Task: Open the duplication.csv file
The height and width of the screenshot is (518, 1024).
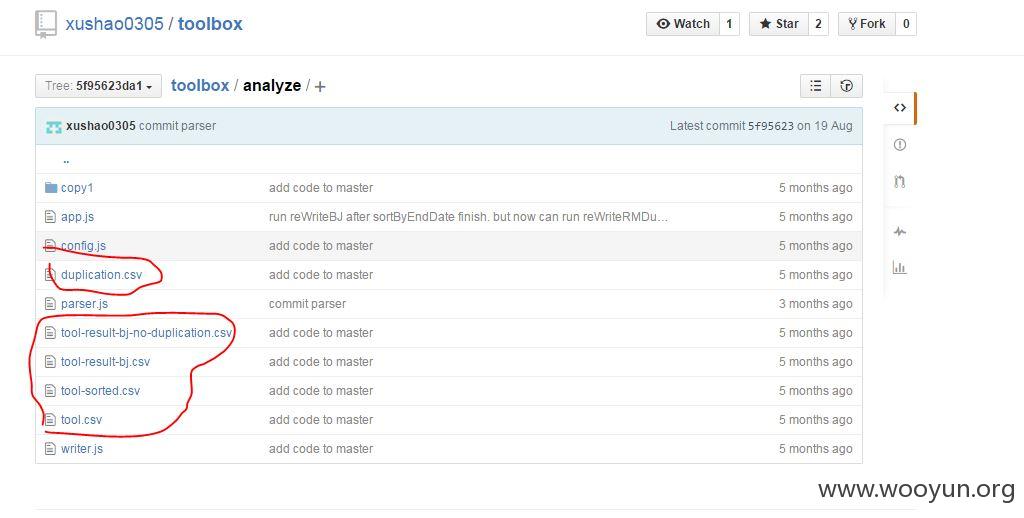Action: click(x=101, y=275)
